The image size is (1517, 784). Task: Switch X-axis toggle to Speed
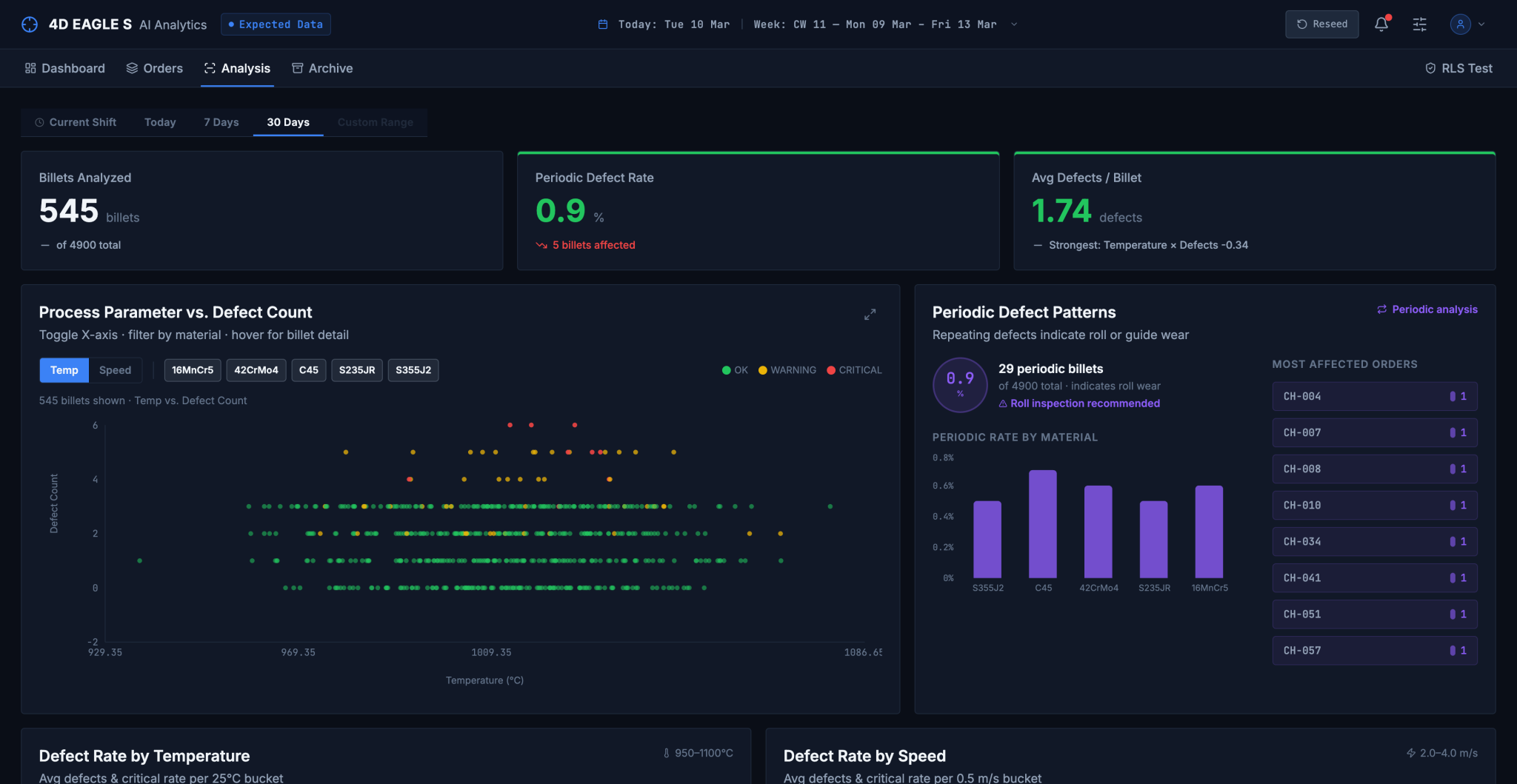pyautogui.click(x=115, y=370)
